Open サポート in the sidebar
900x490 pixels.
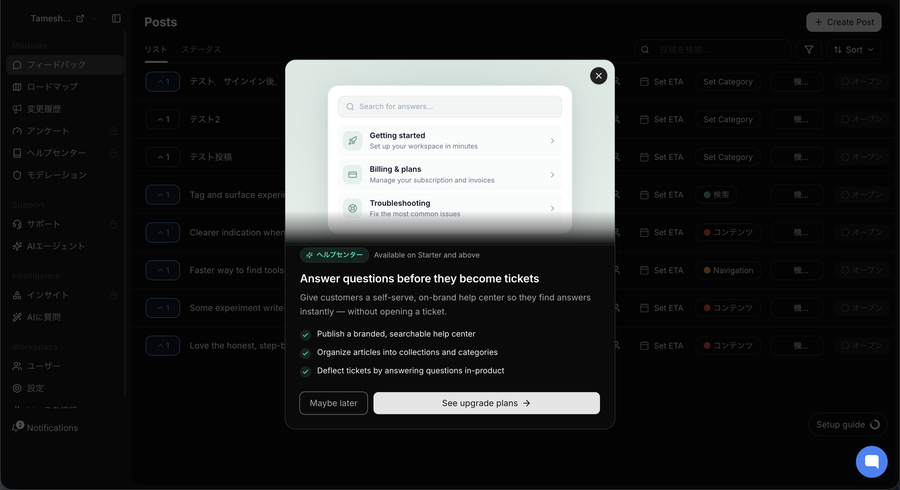pyautogui.click(x=65, y=224)
